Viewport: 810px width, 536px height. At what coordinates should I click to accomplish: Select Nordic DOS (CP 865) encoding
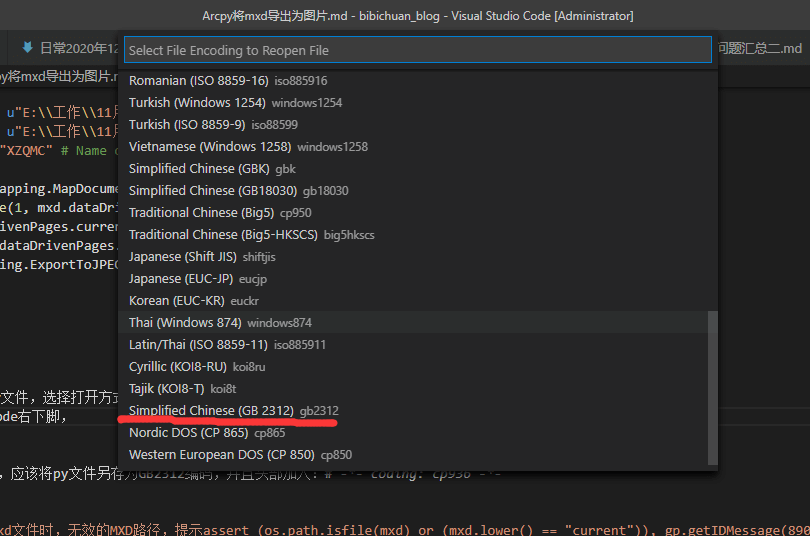click(190, 433)
